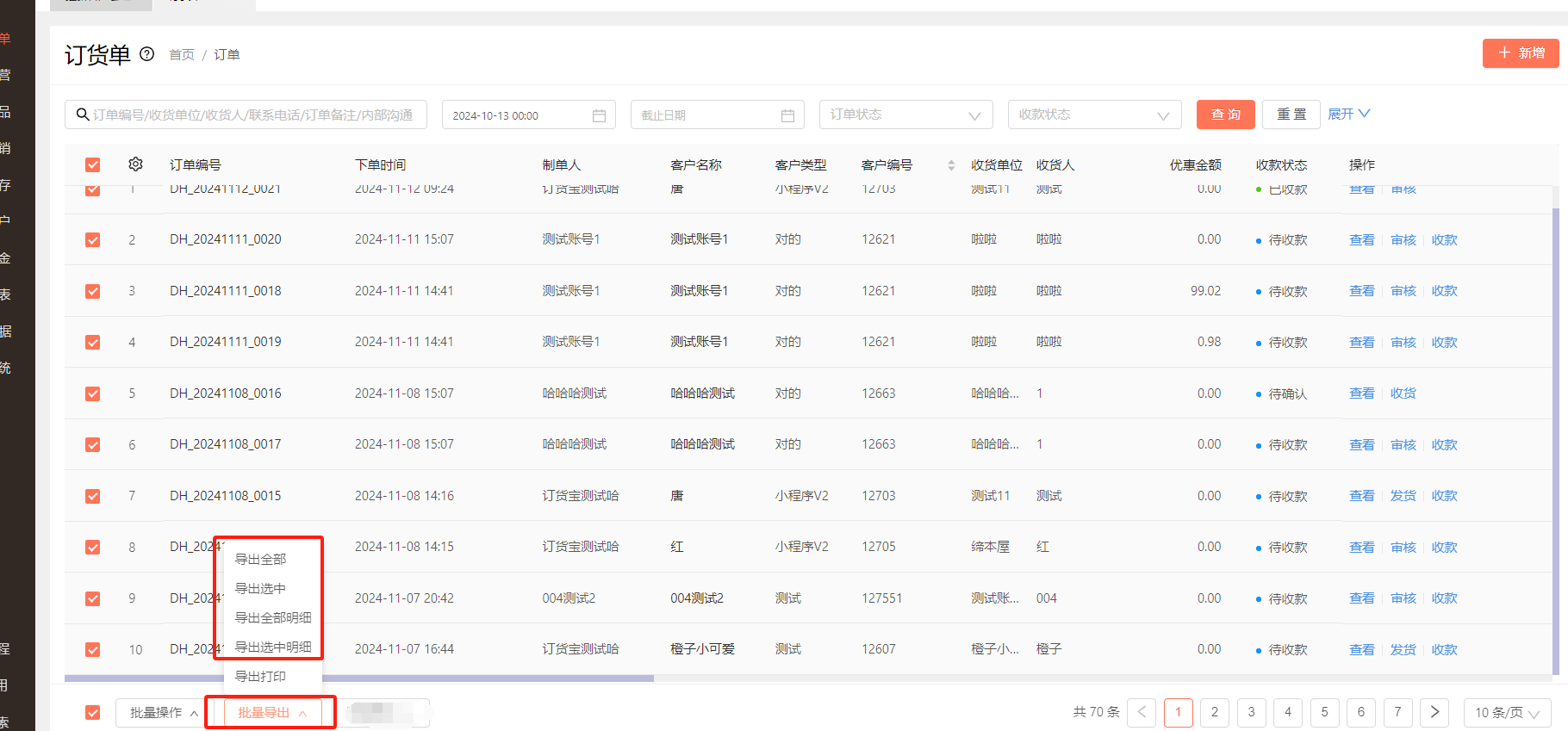1568x731 pixels.
Task: Go to 首页 breadcrumb link
Action: pos(182,54)
